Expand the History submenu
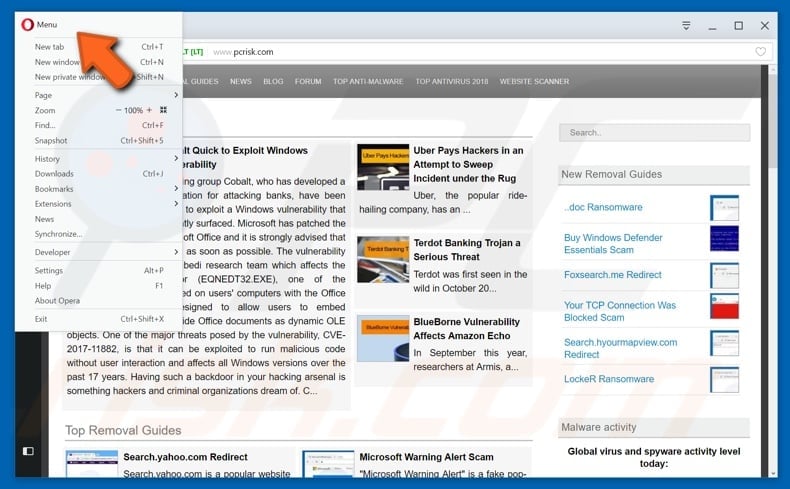The image size is (790, 489). click(x=104, y=159)
